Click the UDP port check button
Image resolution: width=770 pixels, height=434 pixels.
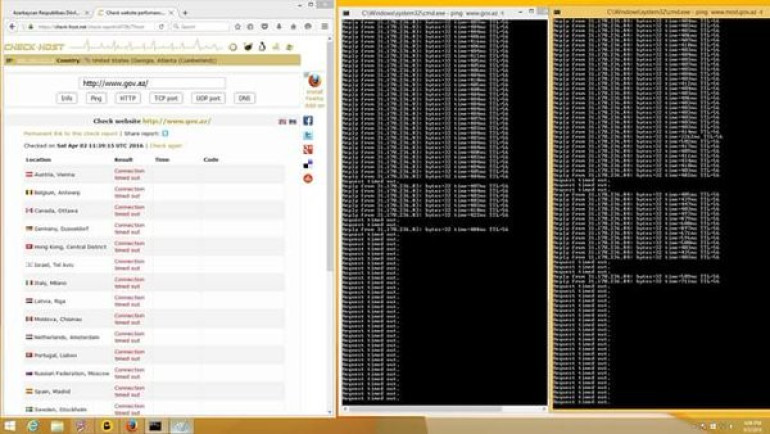tap(208, 98)
